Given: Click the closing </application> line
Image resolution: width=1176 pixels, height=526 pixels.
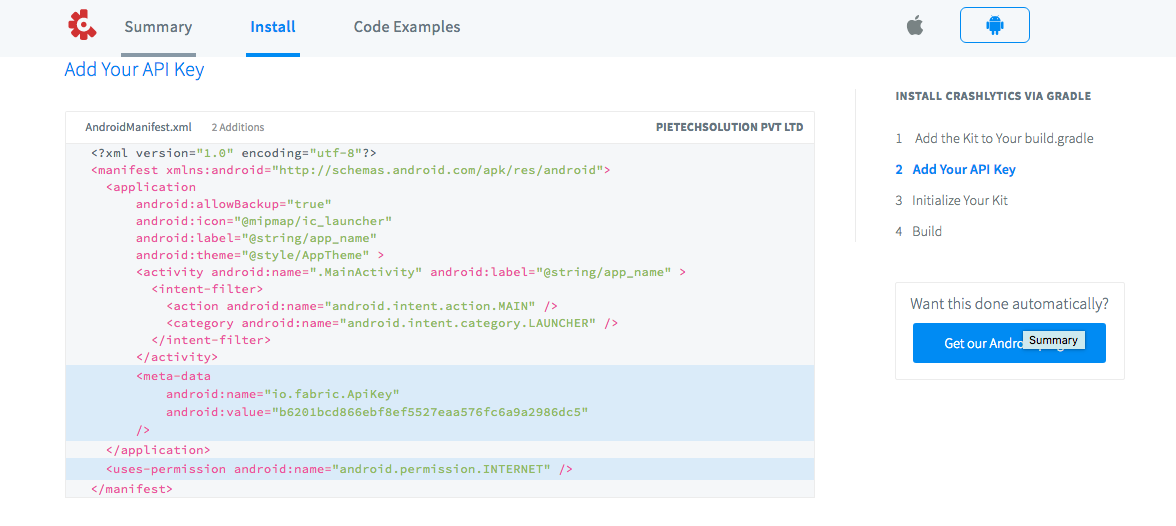Looking at the screenshot, I should (x=158, y=450).
